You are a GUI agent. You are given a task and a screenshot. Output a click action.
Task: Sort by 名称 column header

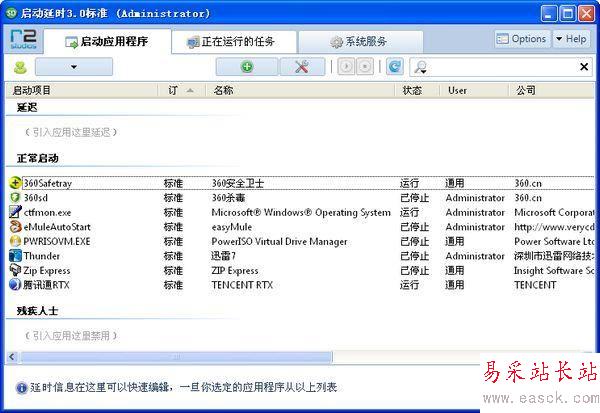click(300, 91)
